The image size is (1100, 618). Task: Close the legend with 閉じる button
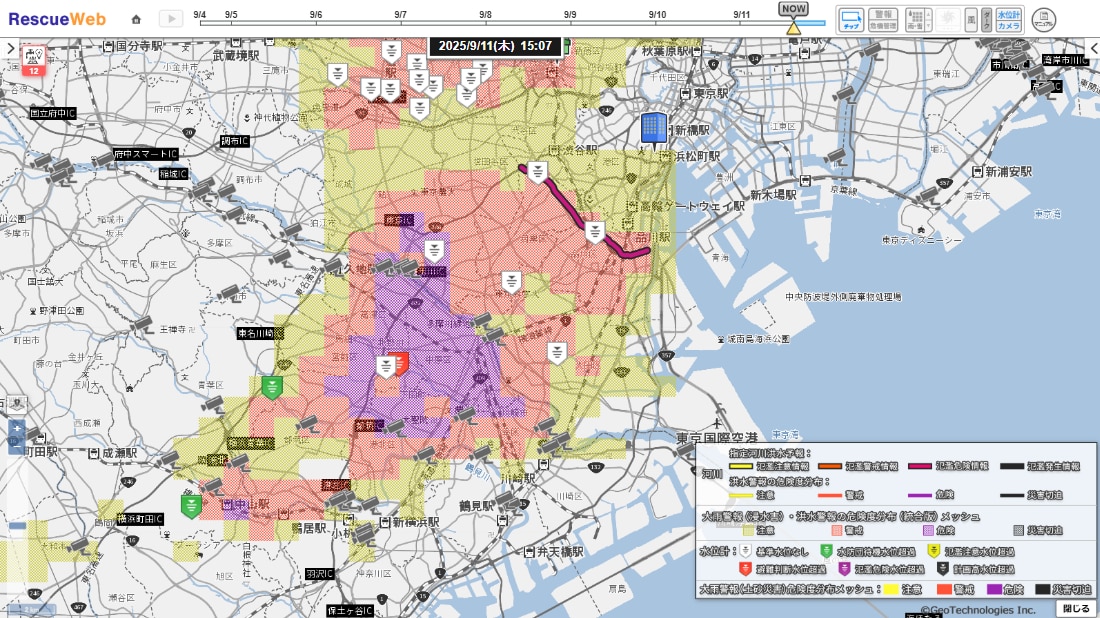click(x=1075, y=608)
